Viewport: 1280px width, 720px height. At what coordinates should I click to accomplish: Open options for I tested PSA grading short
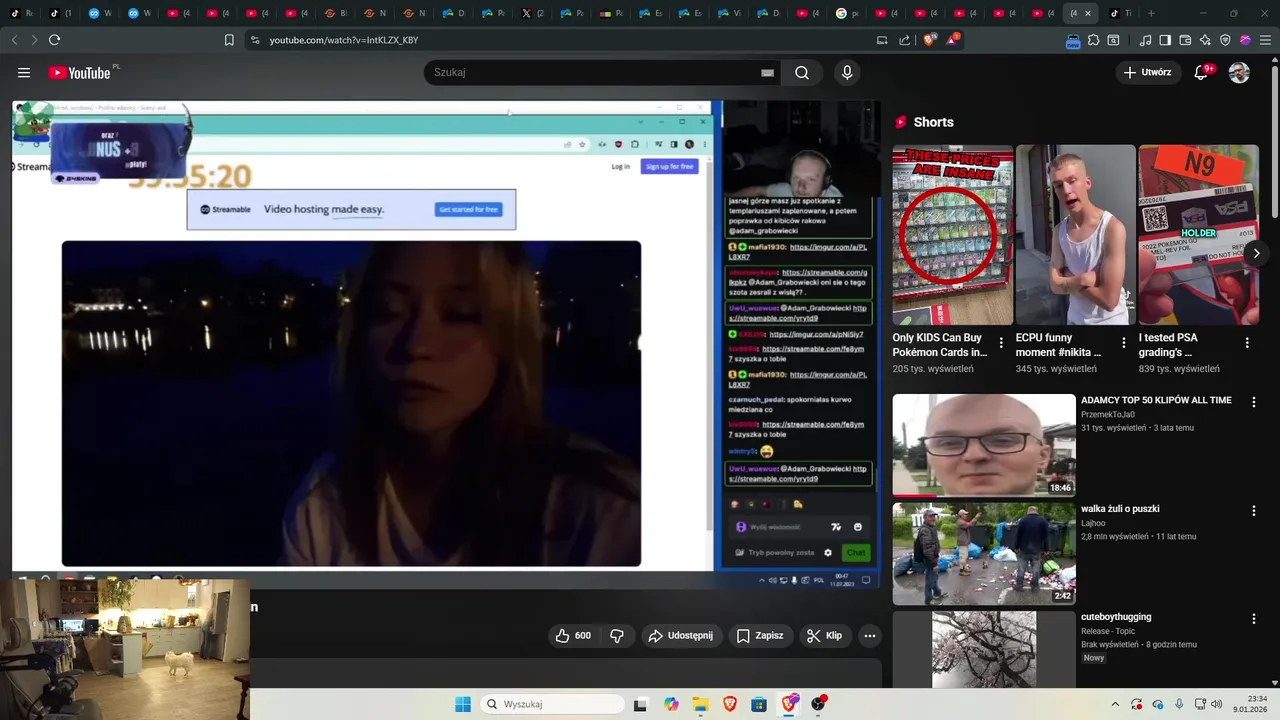(1247, 343)
